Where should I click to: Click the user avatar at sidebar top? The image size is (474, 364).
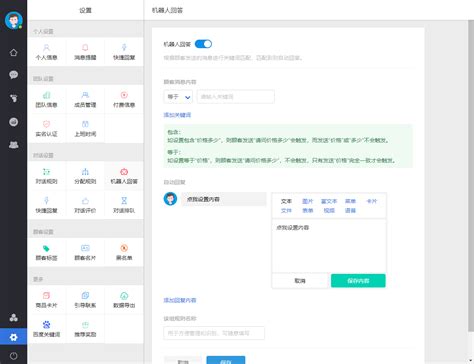(x=14, y=20)
